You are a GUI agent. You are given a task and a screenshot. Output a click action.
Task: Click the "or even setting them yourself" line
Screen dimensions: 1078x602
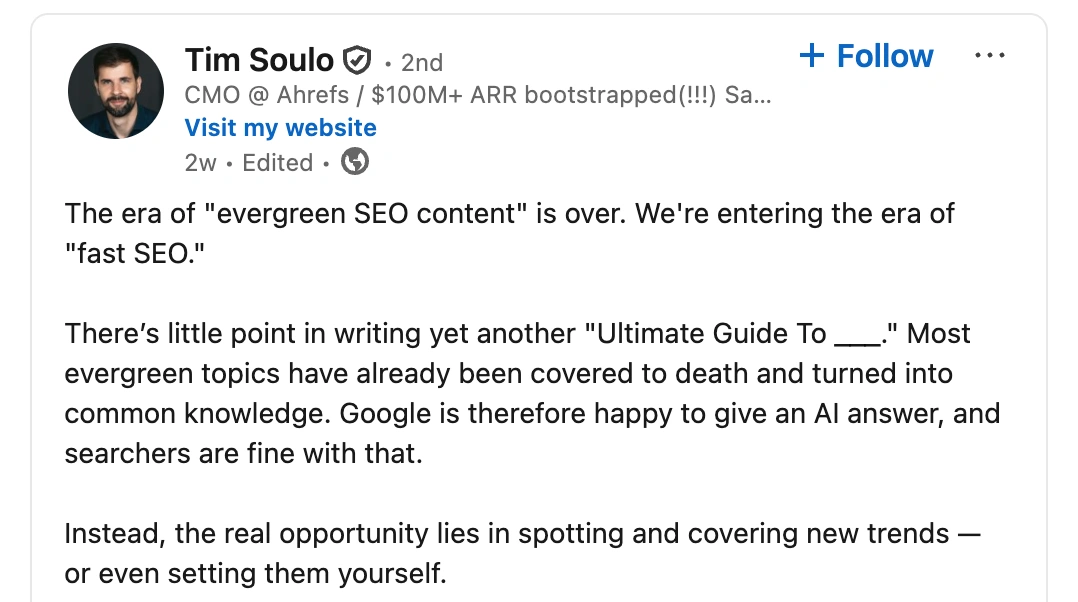(255, 574)
